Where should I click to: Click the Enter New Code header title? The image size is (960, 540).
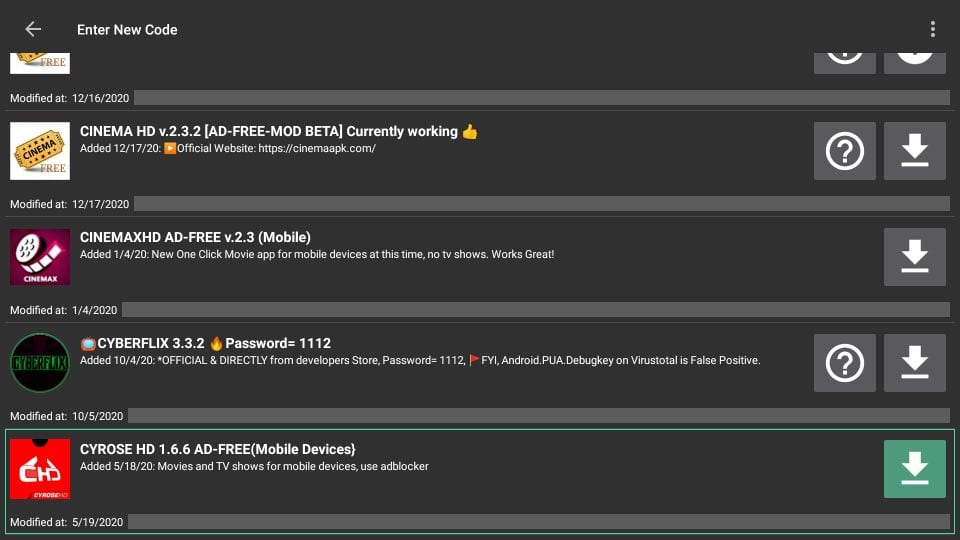click(127, 29)
